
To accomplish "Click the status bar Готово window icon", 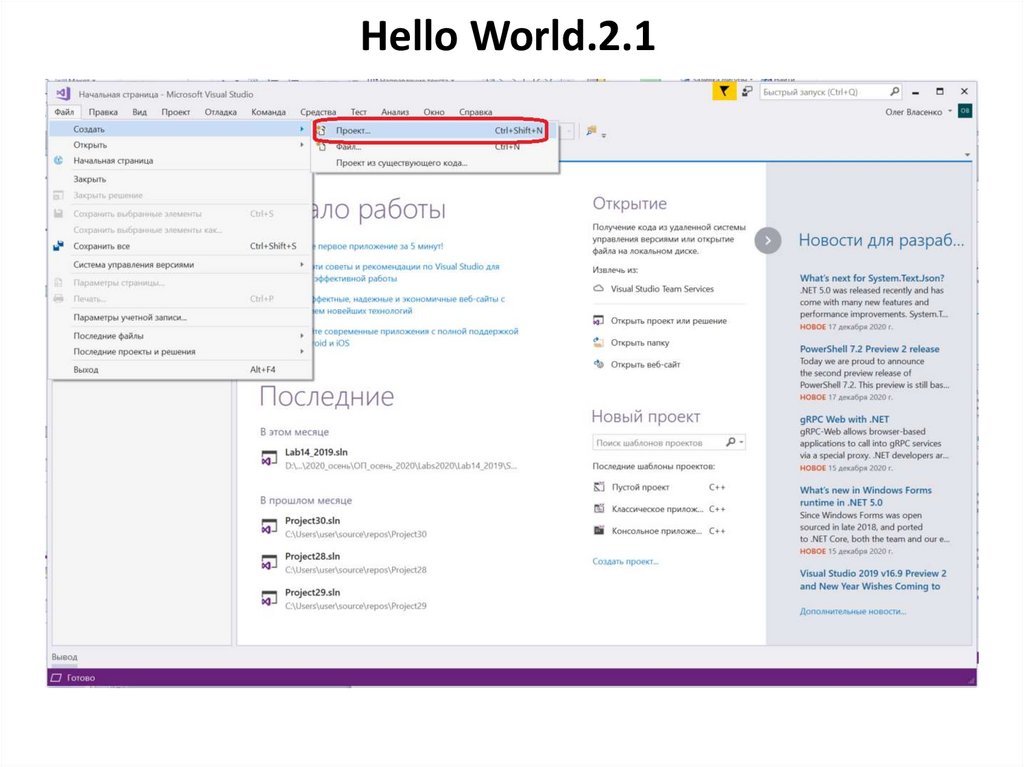I will tap(56, 677).
